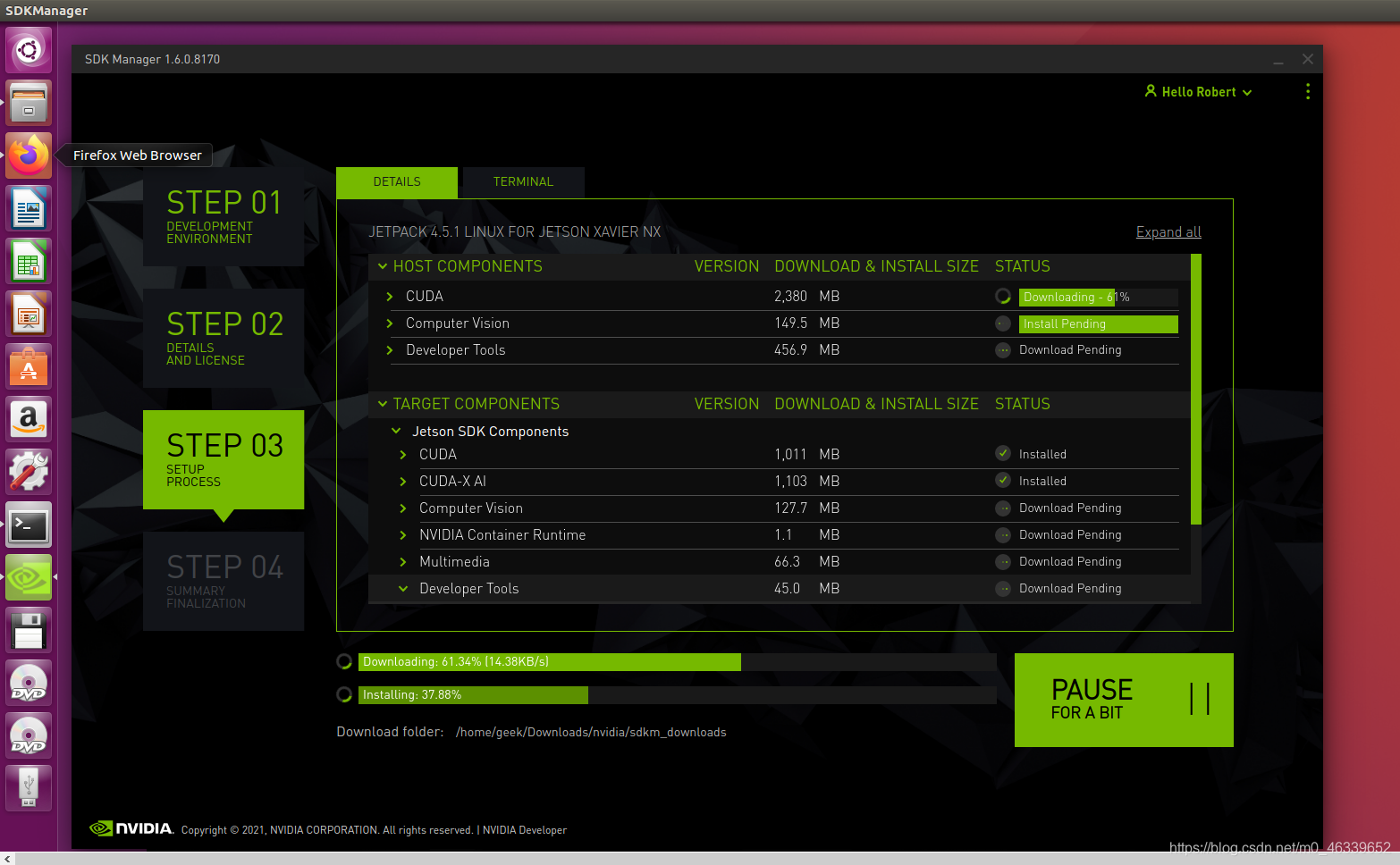The image size is (1400, 865).
Task: Open the Amazon launcher icon
Action: coord(29,420)
